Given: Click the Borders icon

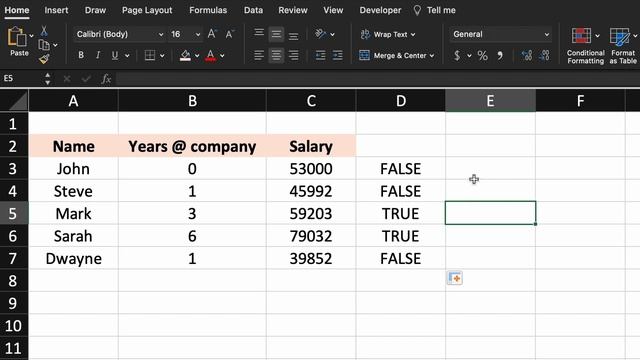Looking at the screenshot, I should pos(150,55).
